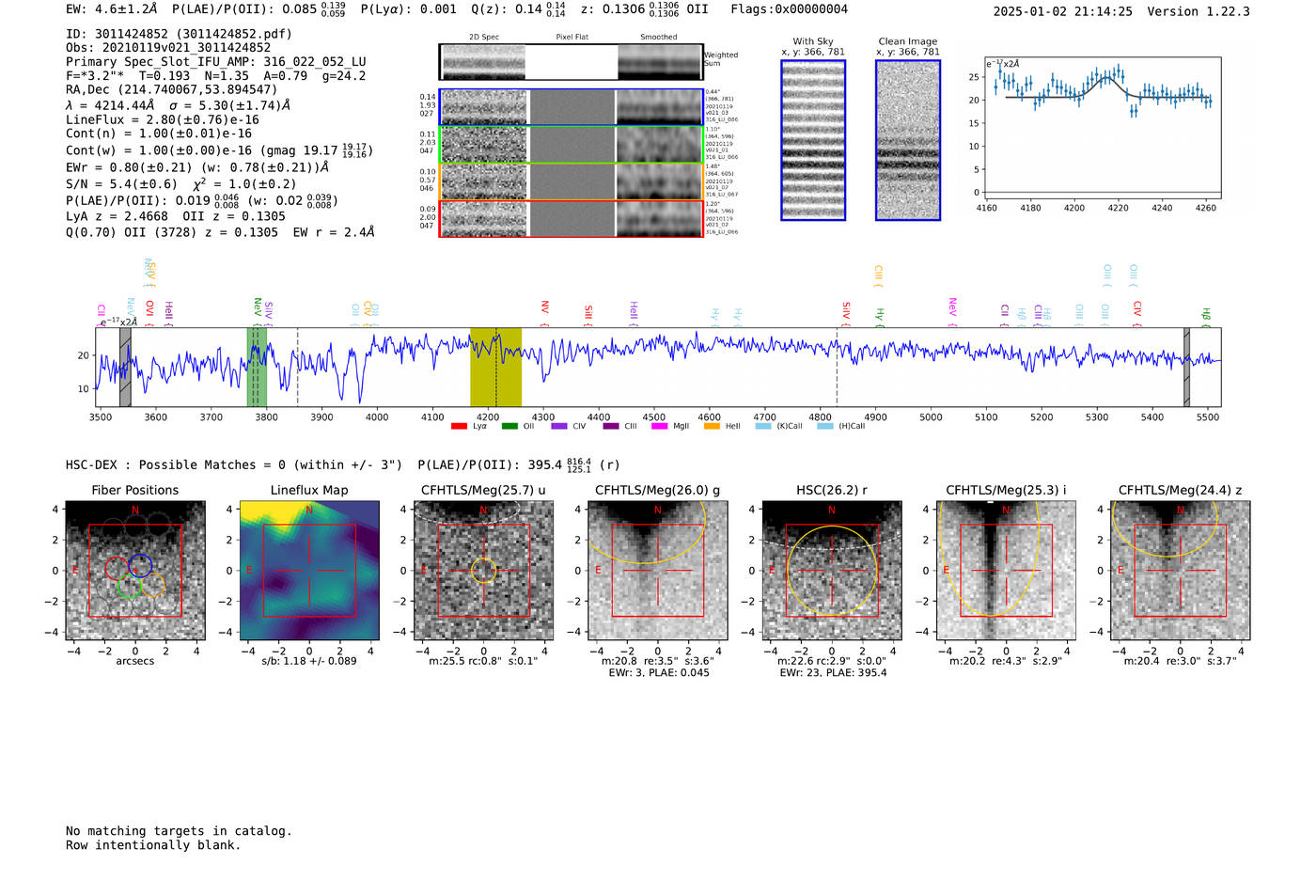Click the magenta MgII legend swatch

pyautogui.click(x=660, y=427)
